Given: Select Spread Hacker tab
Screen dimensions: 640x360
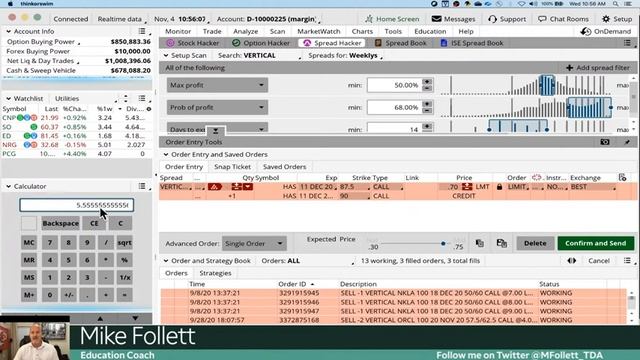Looking at the screenshot, I should 332,43.
